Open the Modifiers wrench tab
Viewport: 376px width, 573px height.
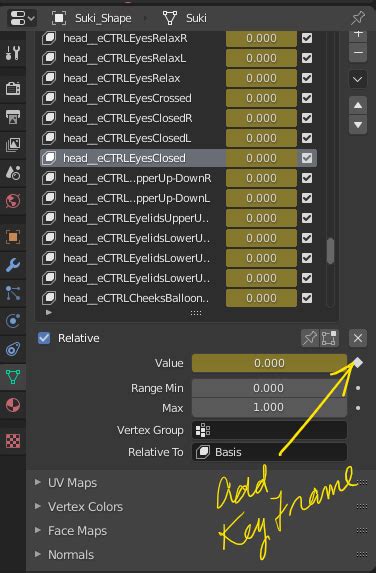13,265
